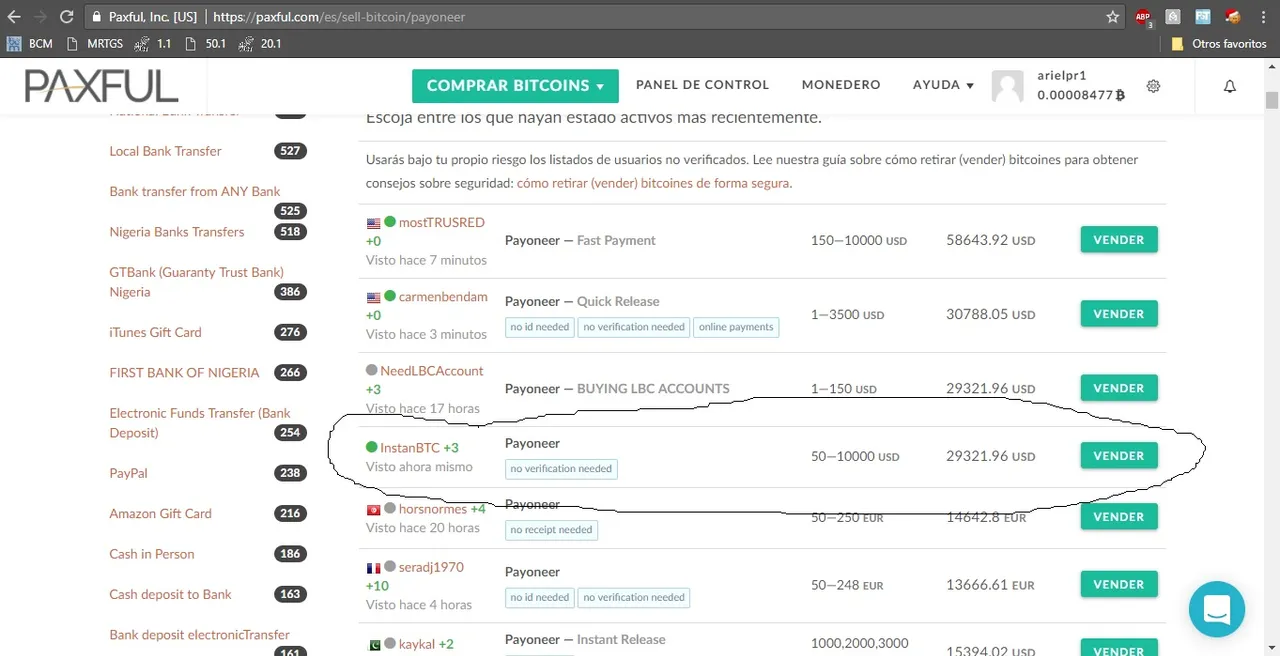Open the 50.1 bookmark
Screen dimensions: 1280x656
click(x=205, y=44)
